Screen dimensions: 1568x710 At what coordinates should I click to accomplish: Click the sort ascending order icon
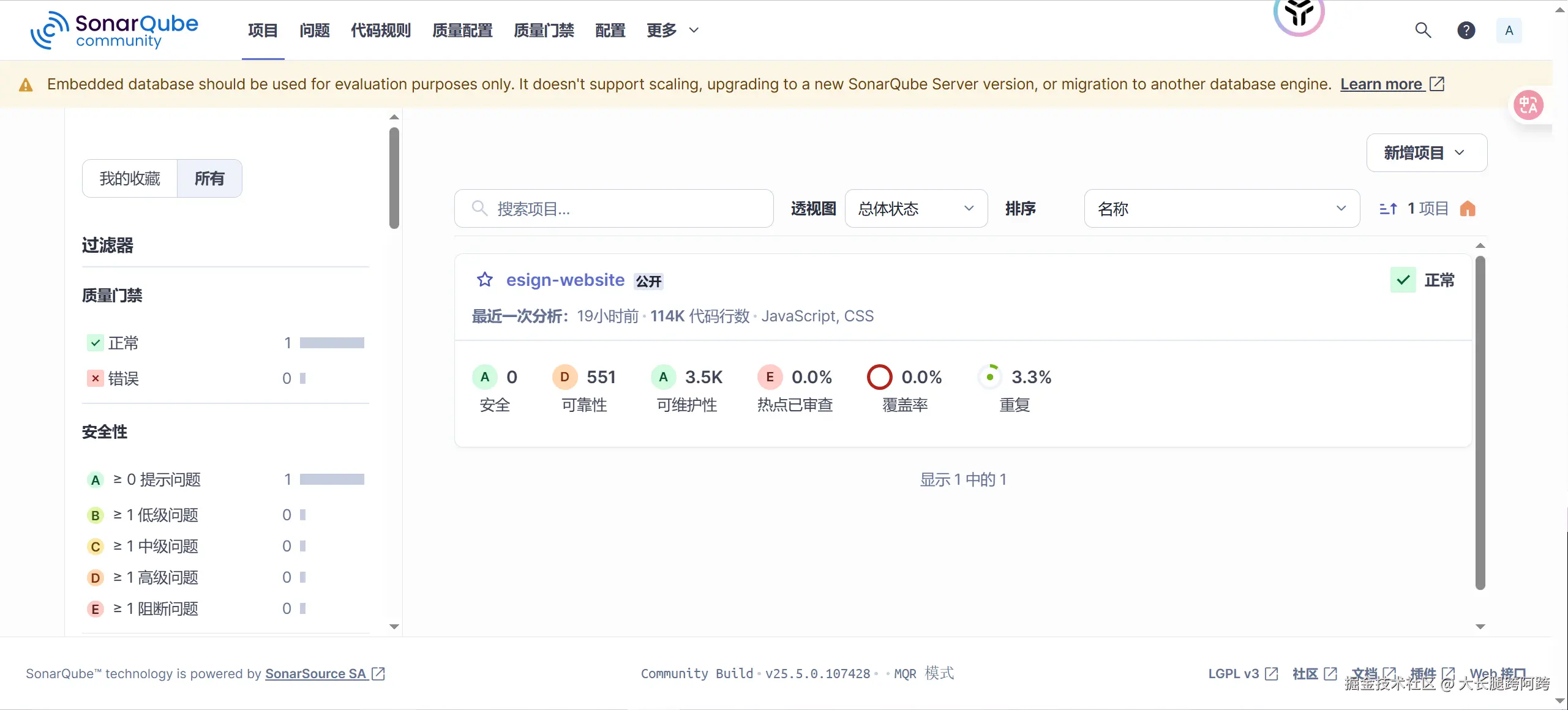tap(1387, 209)
